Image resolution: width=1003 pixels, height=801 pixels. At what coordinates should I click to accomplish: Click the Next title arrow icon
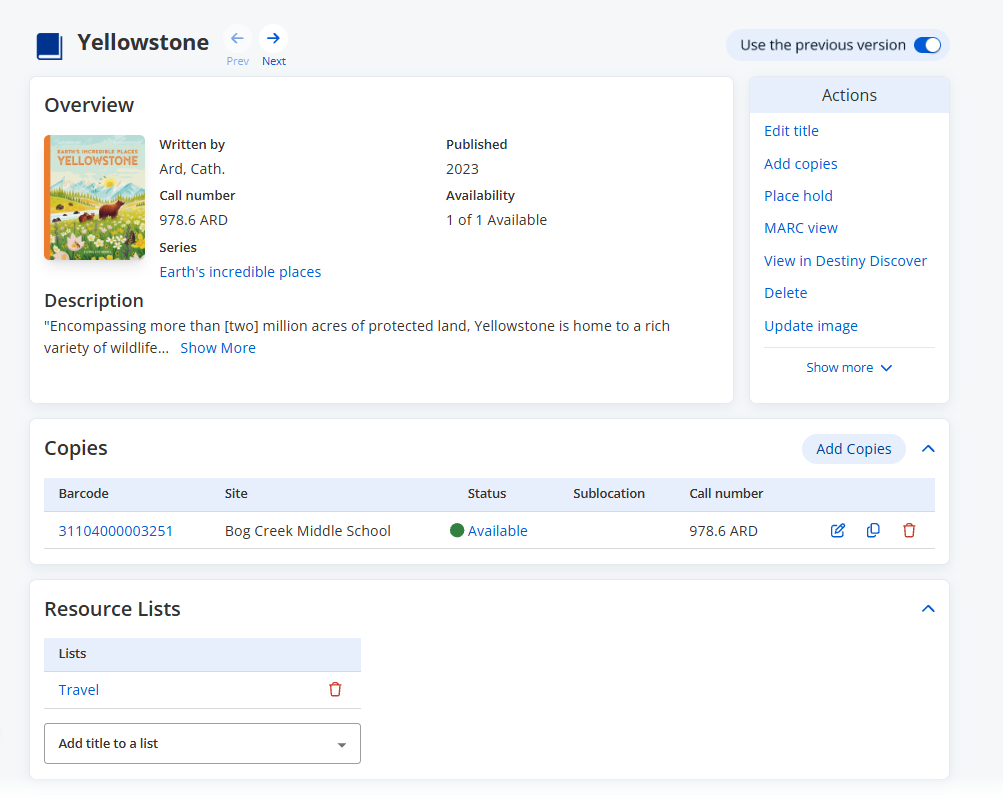tap(273, 39)
